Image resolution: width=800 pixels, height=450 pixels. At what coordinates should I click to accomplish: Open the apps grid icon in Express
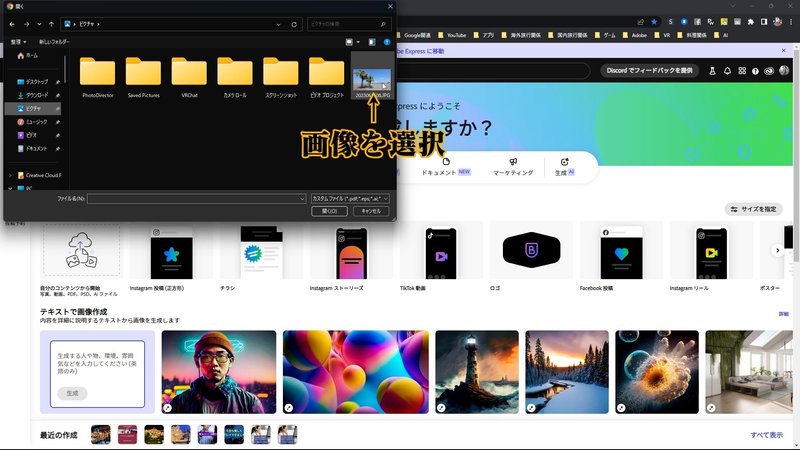point(742,71)
